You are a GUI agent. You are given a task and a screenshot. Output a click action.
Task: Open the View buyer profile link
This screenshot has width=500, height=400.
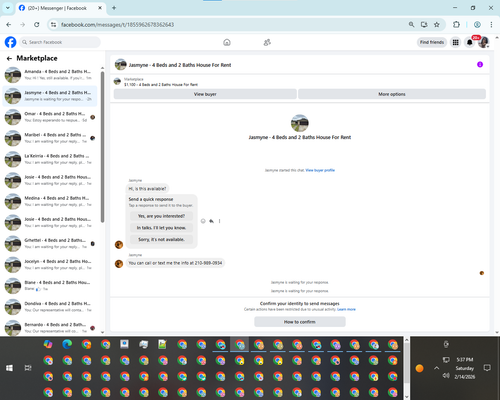click(320, 170)
